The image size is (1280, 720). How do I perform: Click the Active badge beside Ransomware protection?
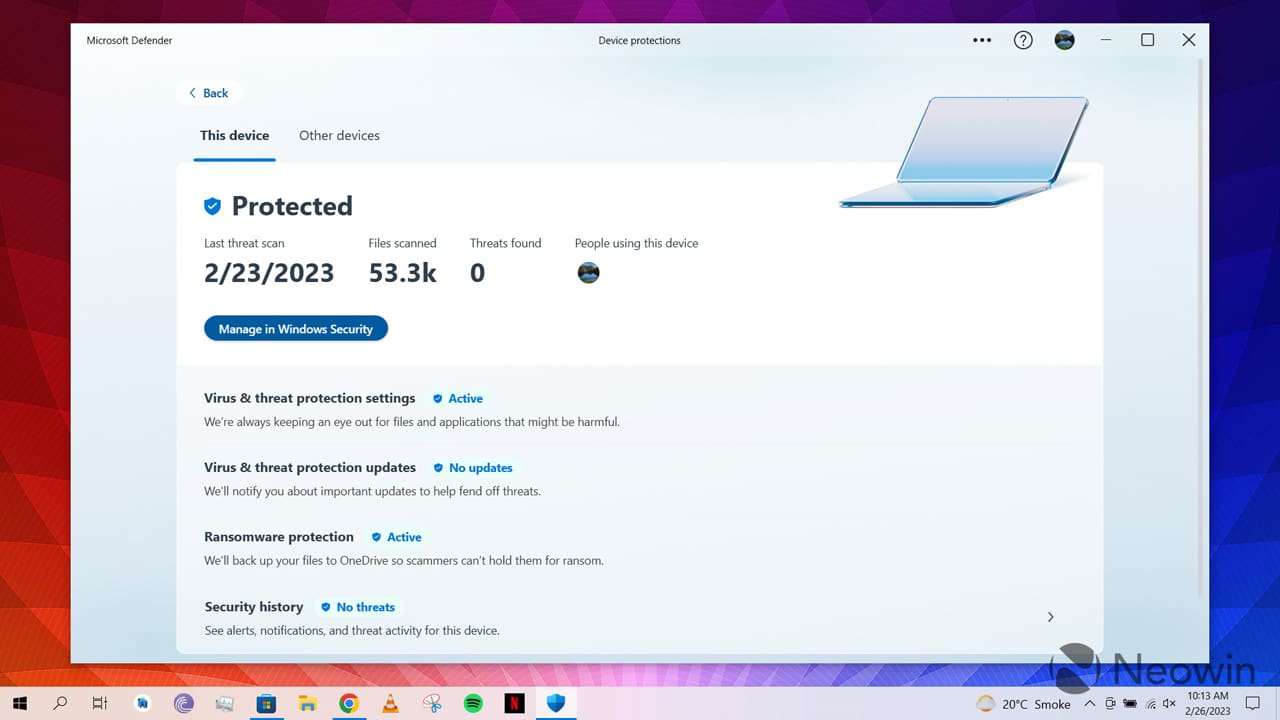point(397,537)
